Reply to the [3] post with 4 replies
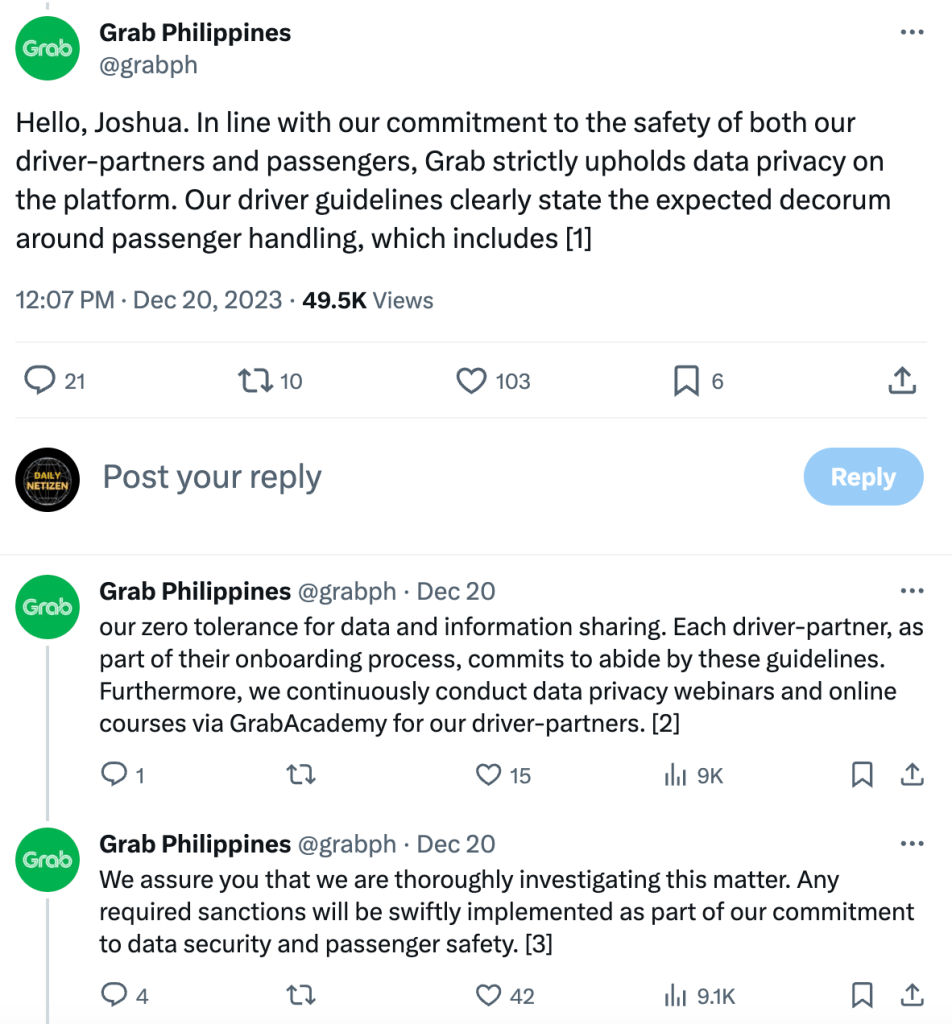This screenshot has height=1024, width=952. [x=116, y=995]
